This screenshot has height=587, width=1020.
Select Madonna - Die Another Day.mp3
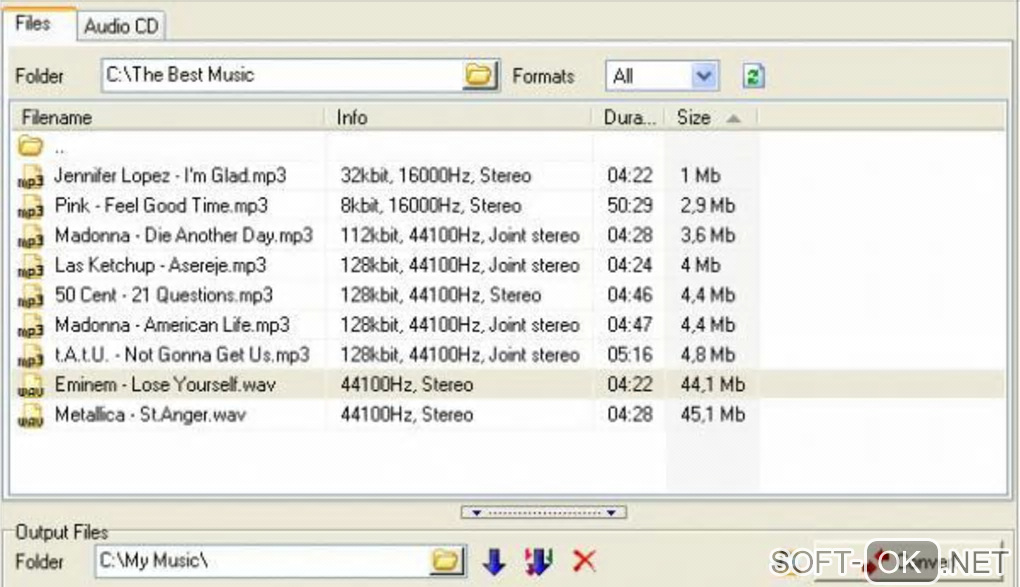[x=184, y=236]
